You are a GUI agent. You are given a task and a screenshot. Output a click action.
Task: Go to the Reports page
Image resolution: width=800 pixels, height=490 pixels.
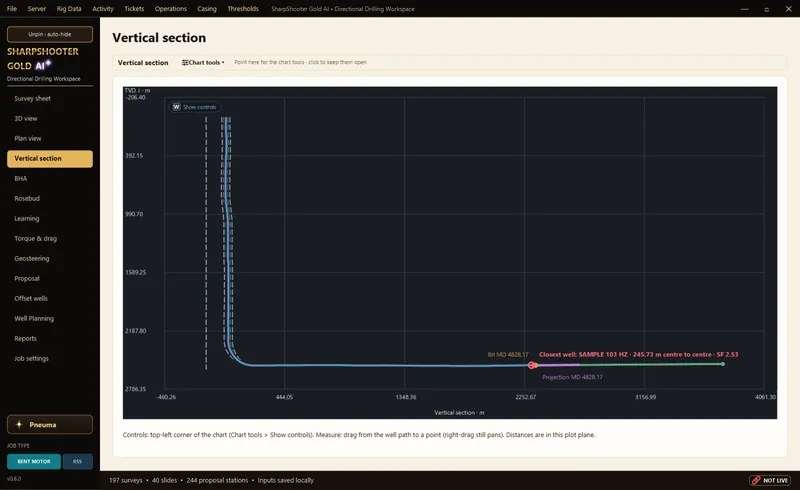pyautogui.click(x=50, y=338)
